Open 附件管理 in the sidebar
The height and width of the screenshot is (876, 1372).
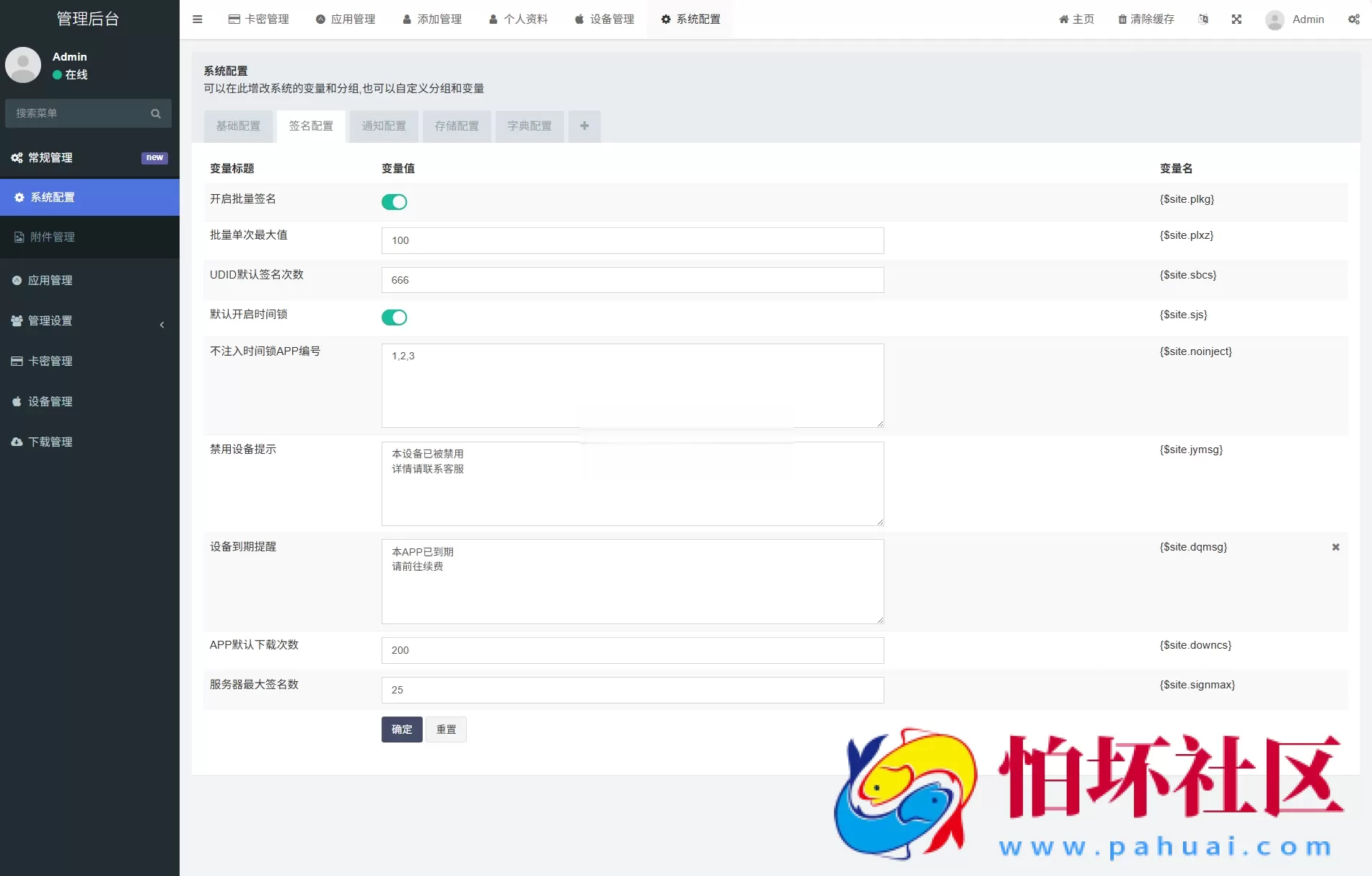[52, 237]
